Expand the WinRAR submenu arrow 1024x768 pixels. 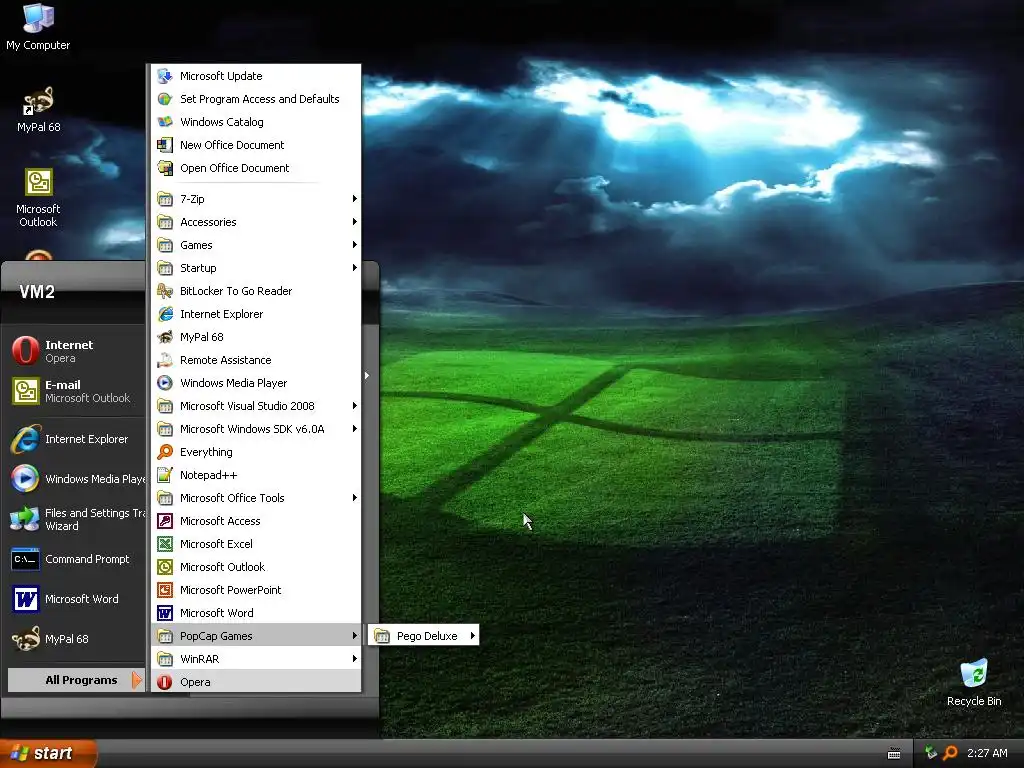(355, 658)
